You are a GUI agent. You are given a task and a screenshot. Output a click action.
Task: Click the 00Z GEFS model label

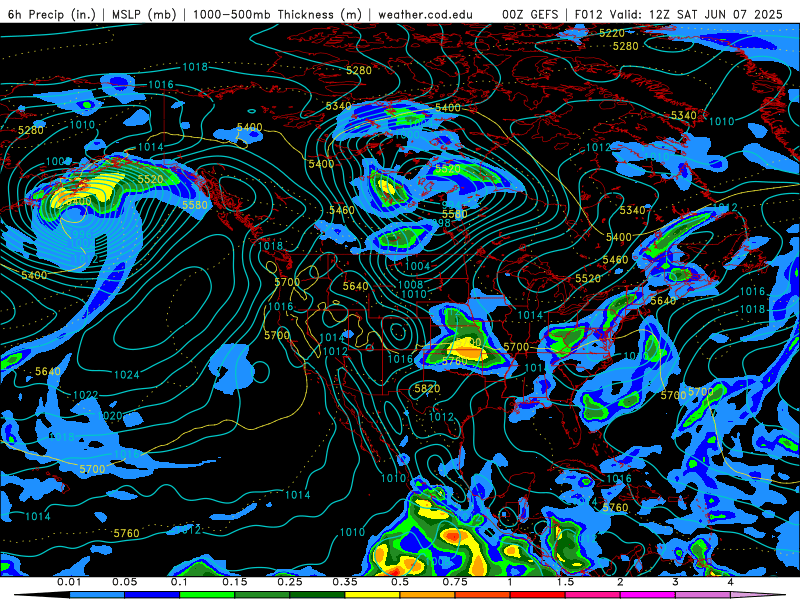click(x=530, y=14)
